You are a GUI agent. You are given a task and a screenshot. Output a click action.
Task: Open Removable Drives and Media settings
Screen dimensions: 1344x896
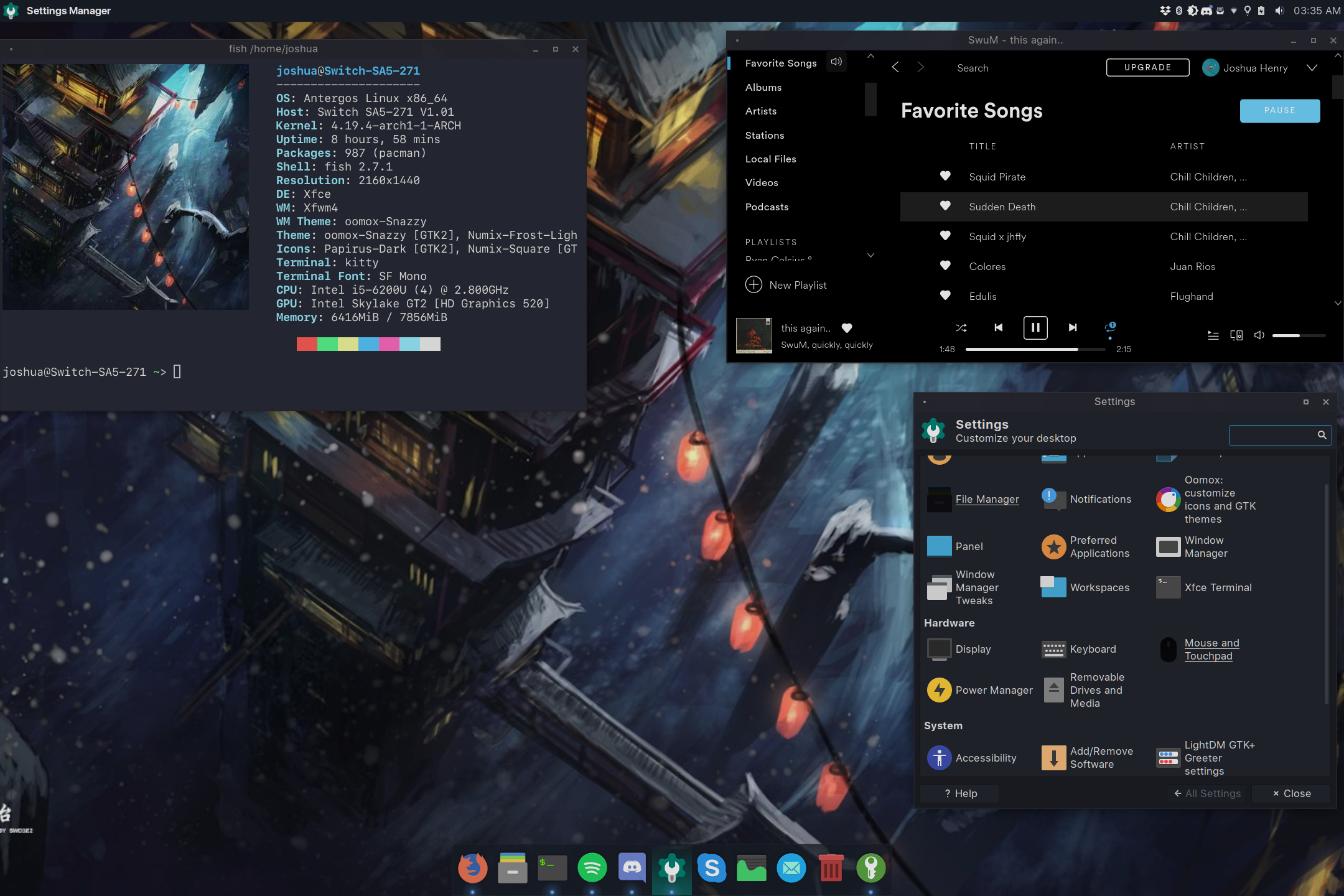[x=1083, y=690]
